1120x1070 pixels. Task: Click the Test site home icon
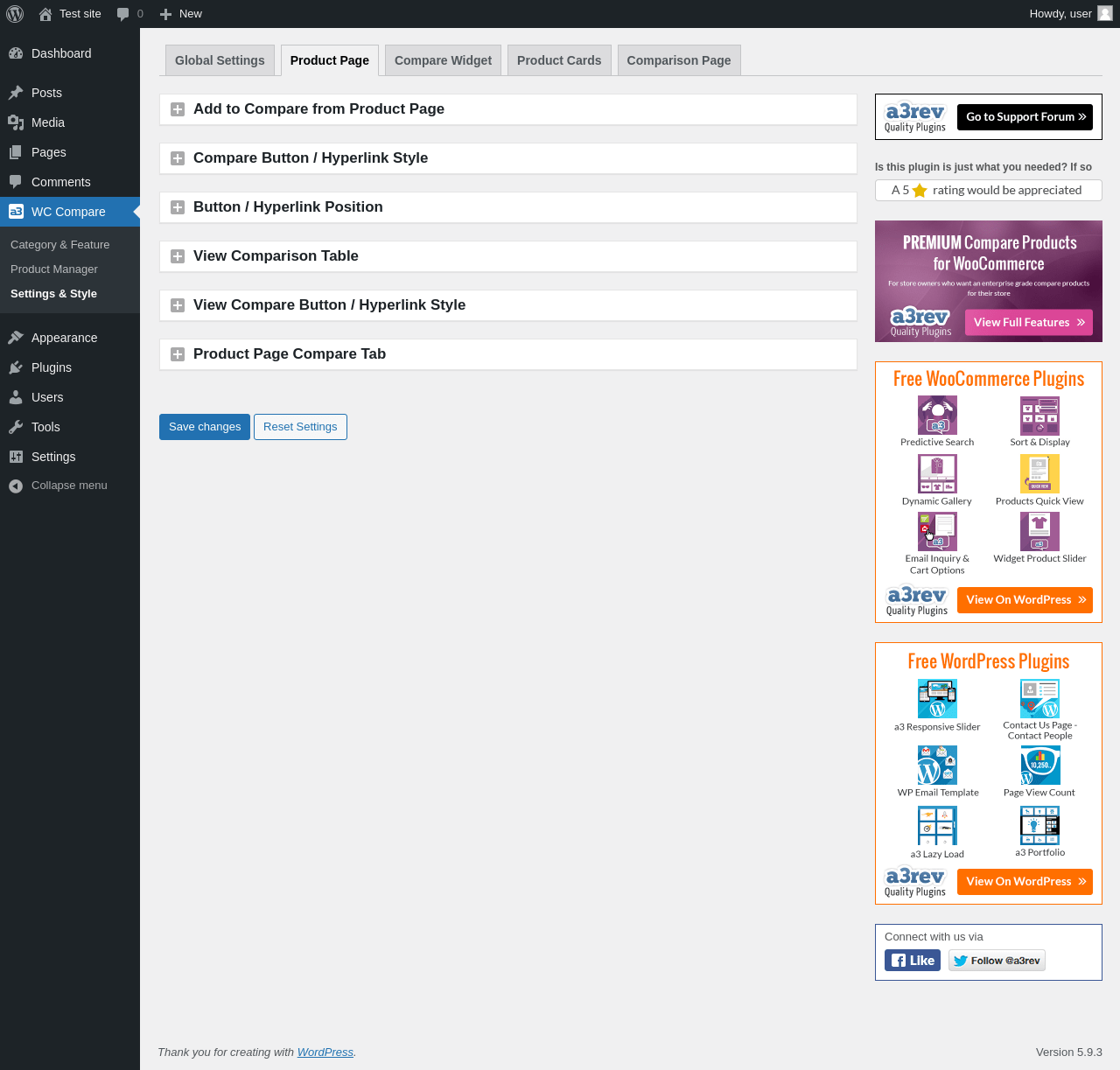[x=45, y=14]
